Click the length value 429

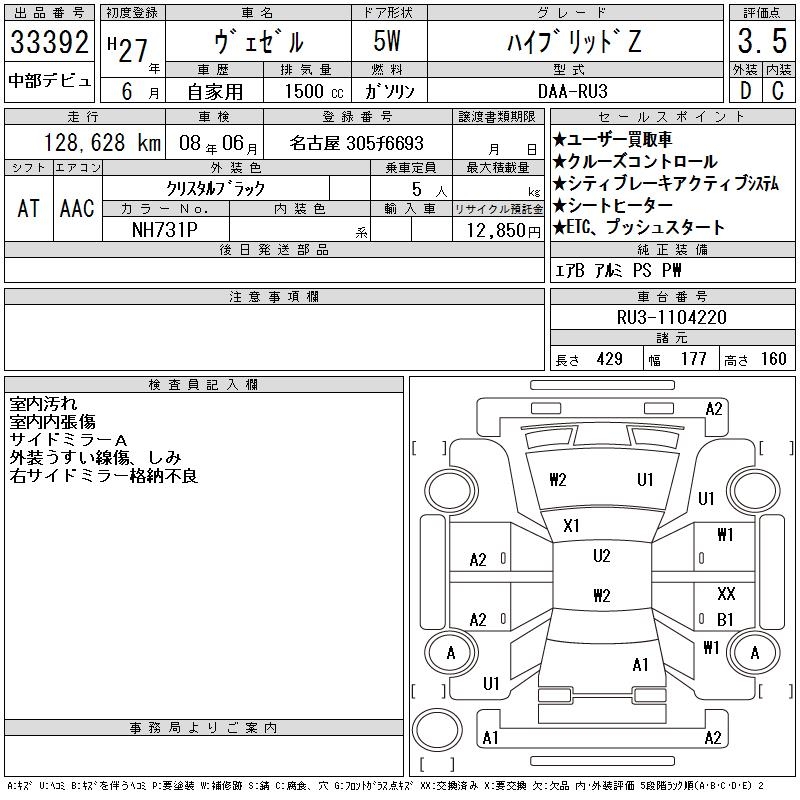pyautogui.click(x=610, y=359)
